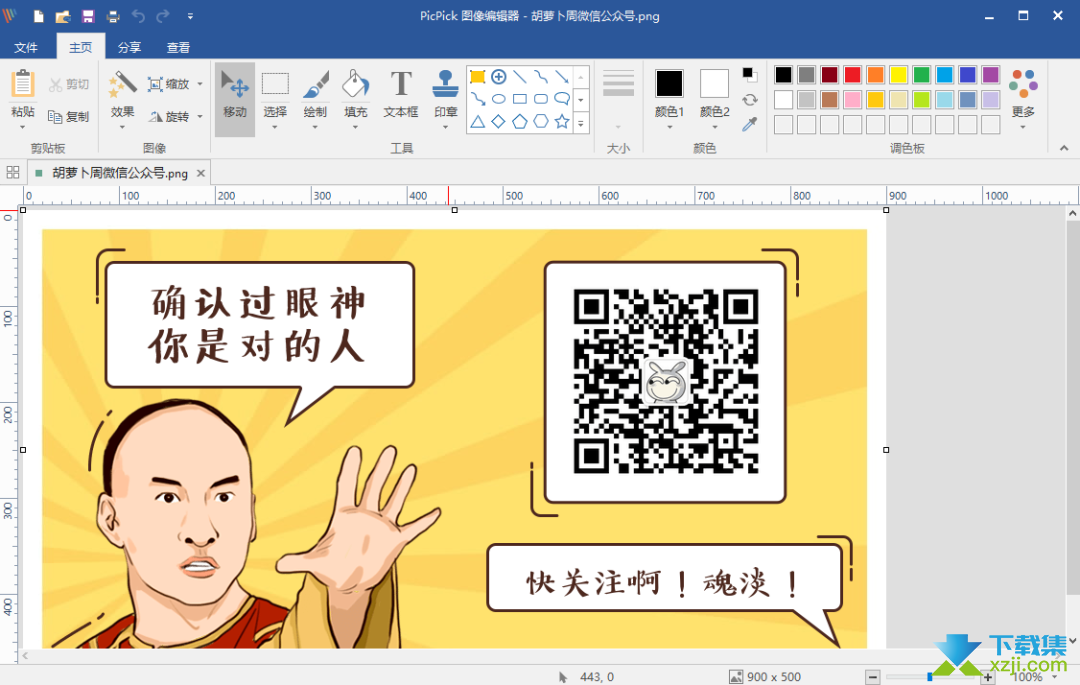The width and height of the screenshot is (1080, 685).
Task: Select the 颜色1 black foreground swatch
Action: tap(669, 84)
